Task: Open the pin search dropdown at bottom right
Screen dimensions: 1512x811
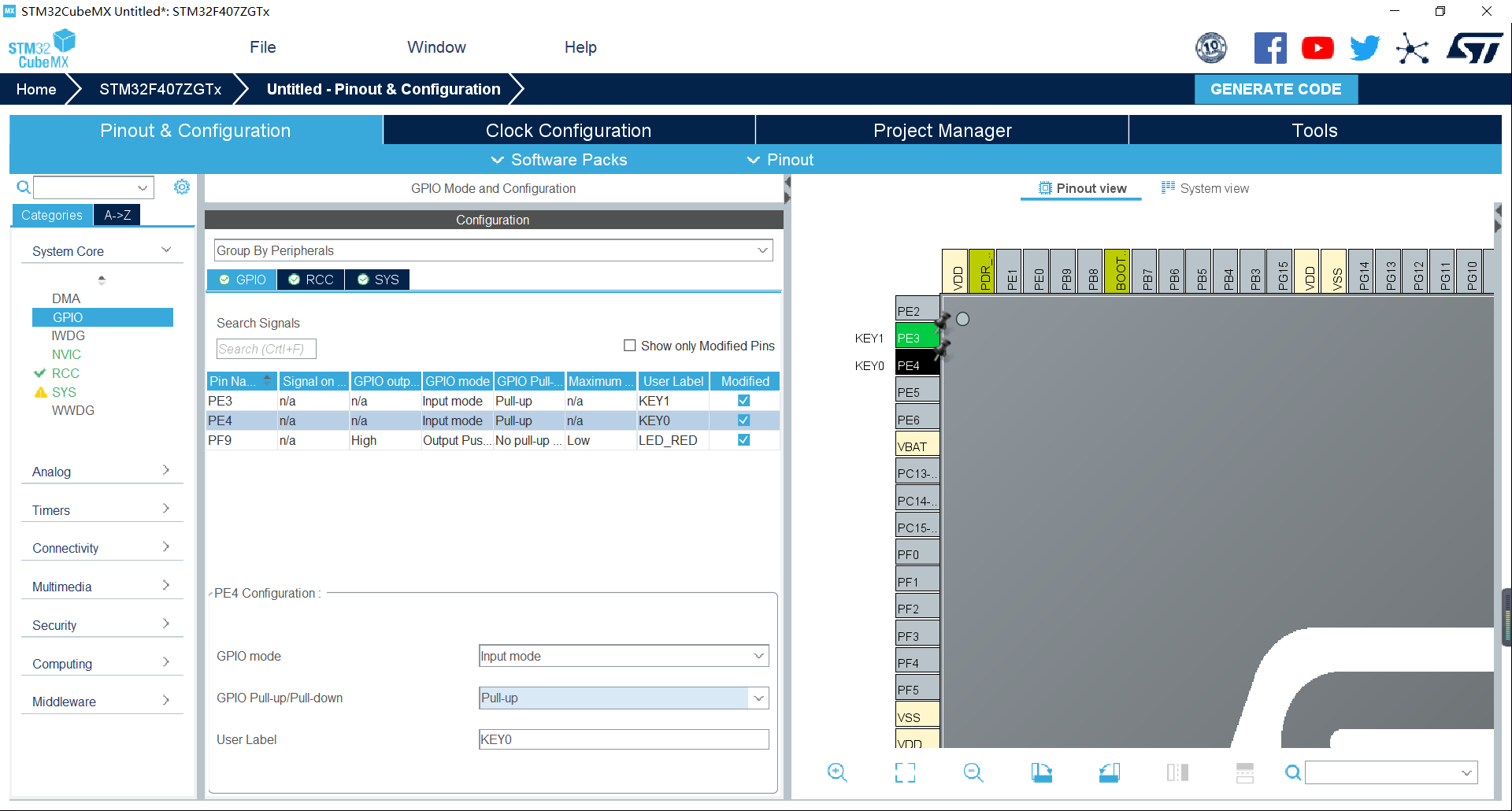Action: point(1466,772)
